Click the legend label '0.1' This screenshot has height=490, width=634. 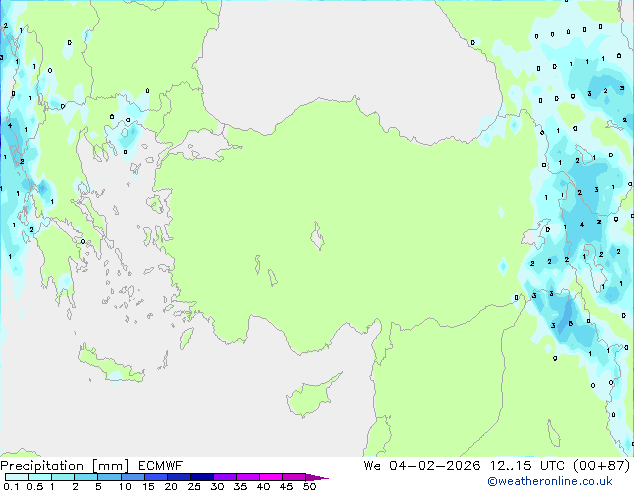(11, 486)
